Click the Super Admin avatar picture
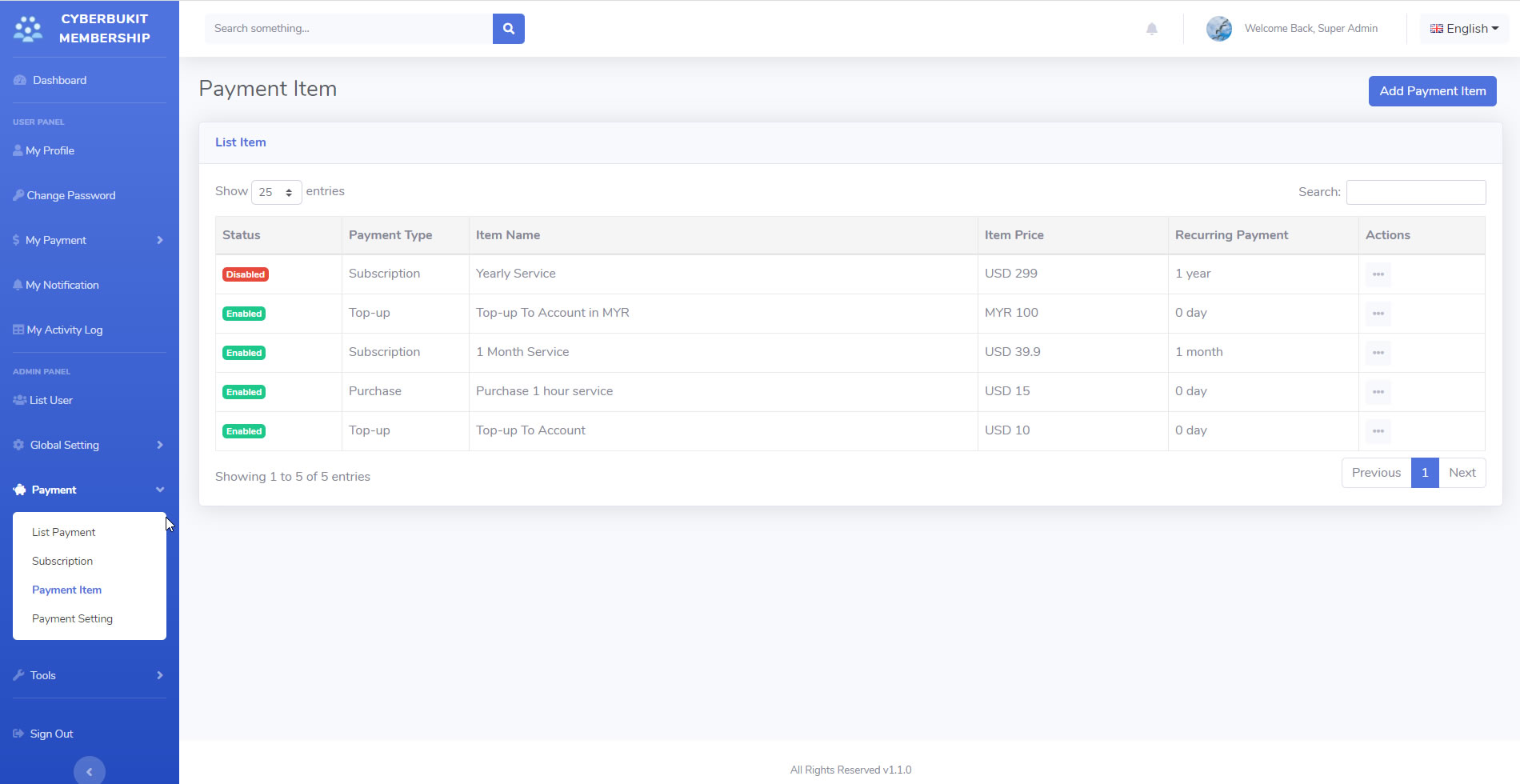The height and width of the screenshot is (784, 1520). (1218, 29)
